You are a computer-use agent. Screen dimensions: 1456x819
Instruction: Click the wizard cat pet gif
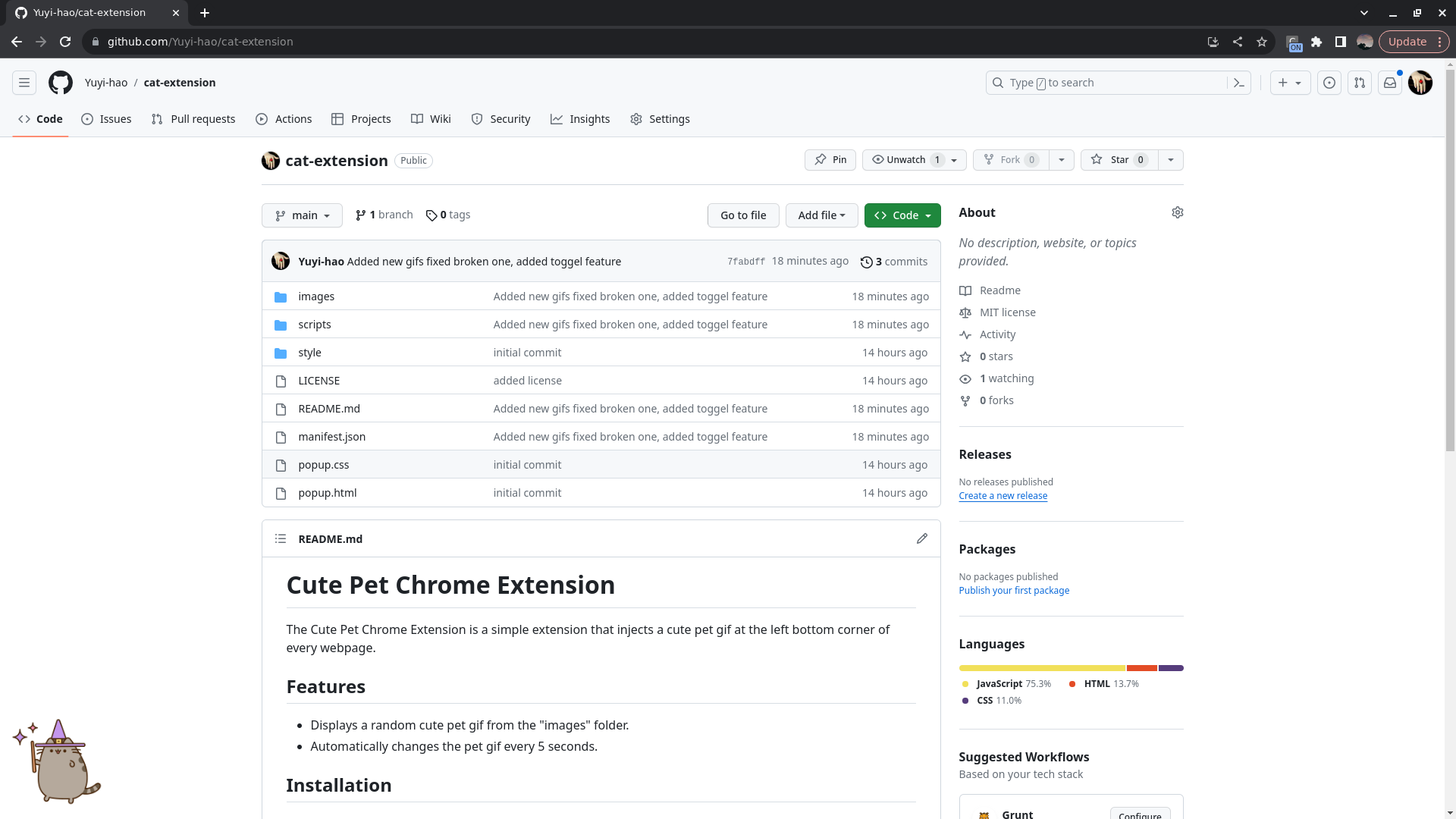coord(58,761)
